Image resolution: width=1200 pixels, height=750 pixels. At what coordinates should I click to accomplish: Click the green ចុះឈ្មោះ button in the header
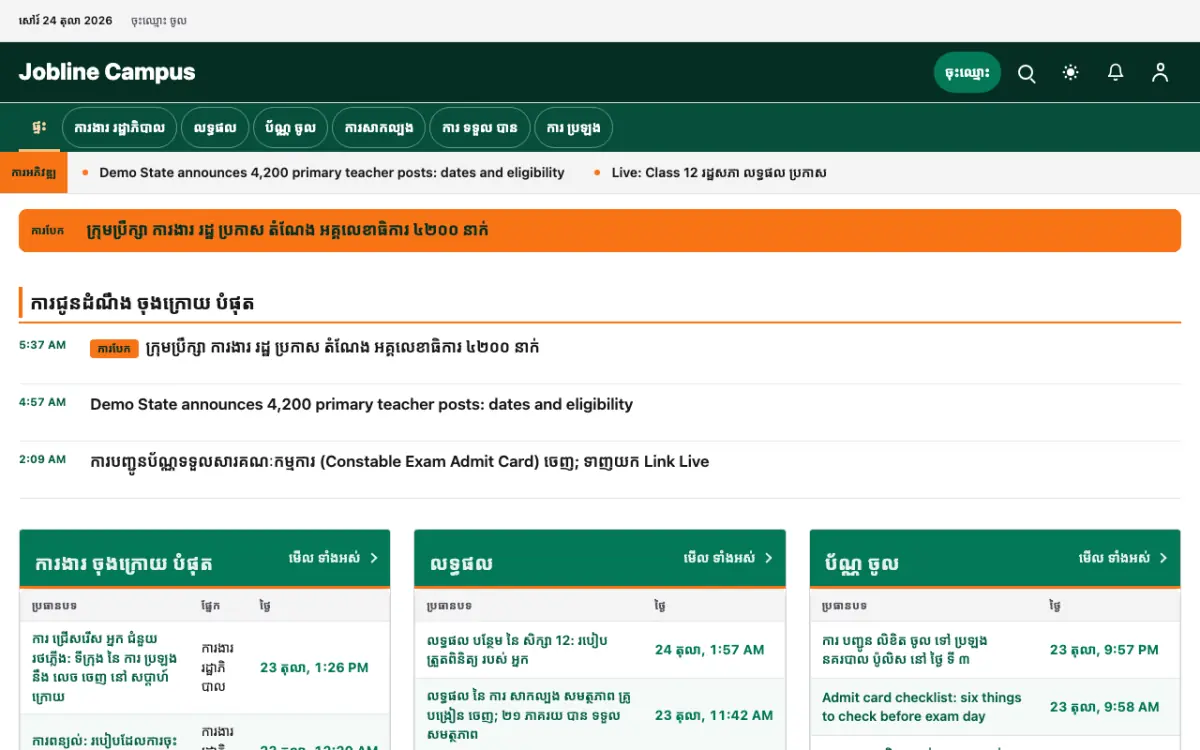click(967, 73)
